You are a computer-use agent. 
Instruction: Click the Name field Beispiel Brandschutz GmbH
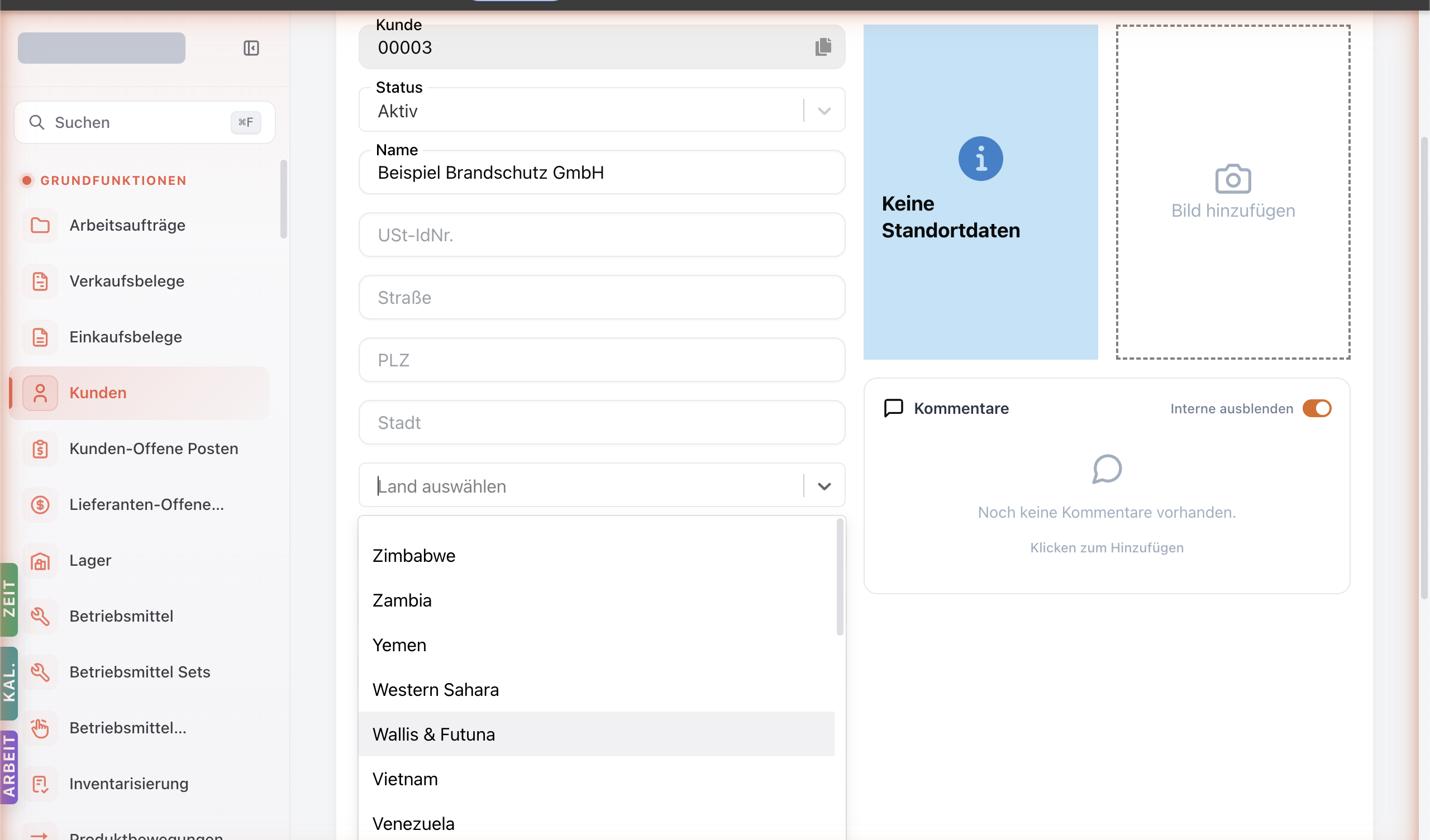pyautogui.click(x=602, y=173)
